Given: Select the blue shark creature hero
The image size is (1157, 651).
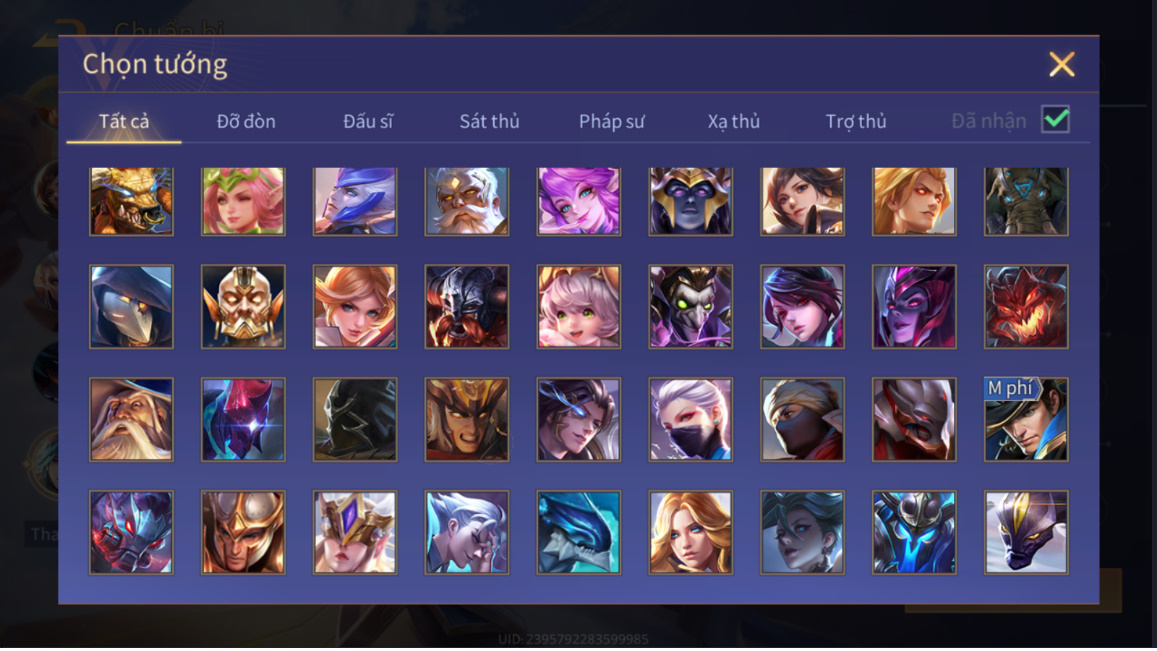Looking at the screenshot, I should tap(578, 532).
